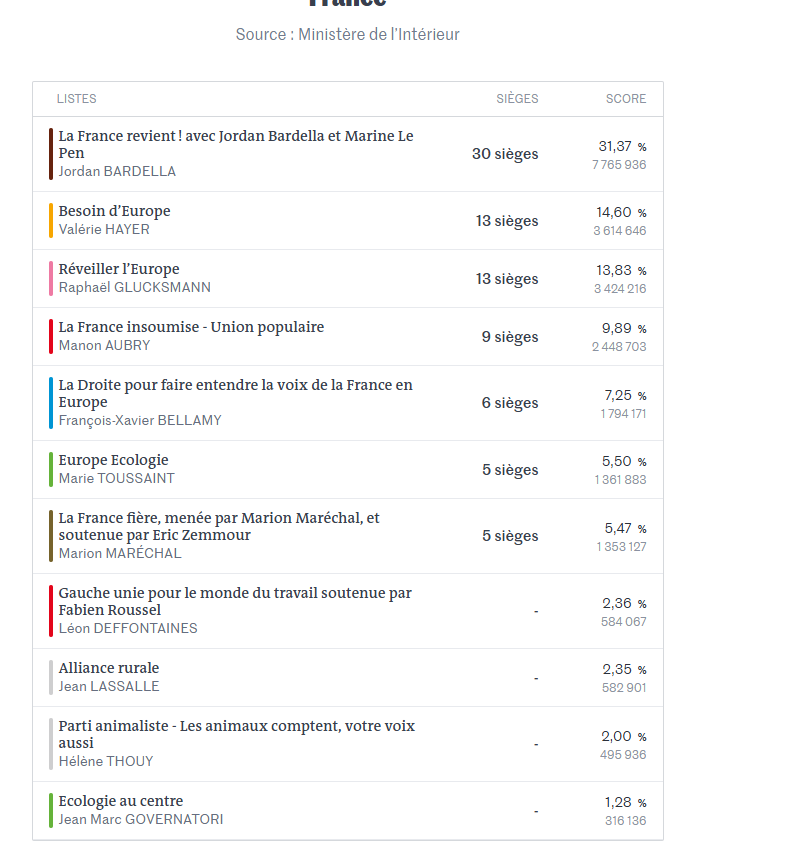Click candidate name François-Xavier BELLAMY
This screenshot has width=795, height=863.
140,421
